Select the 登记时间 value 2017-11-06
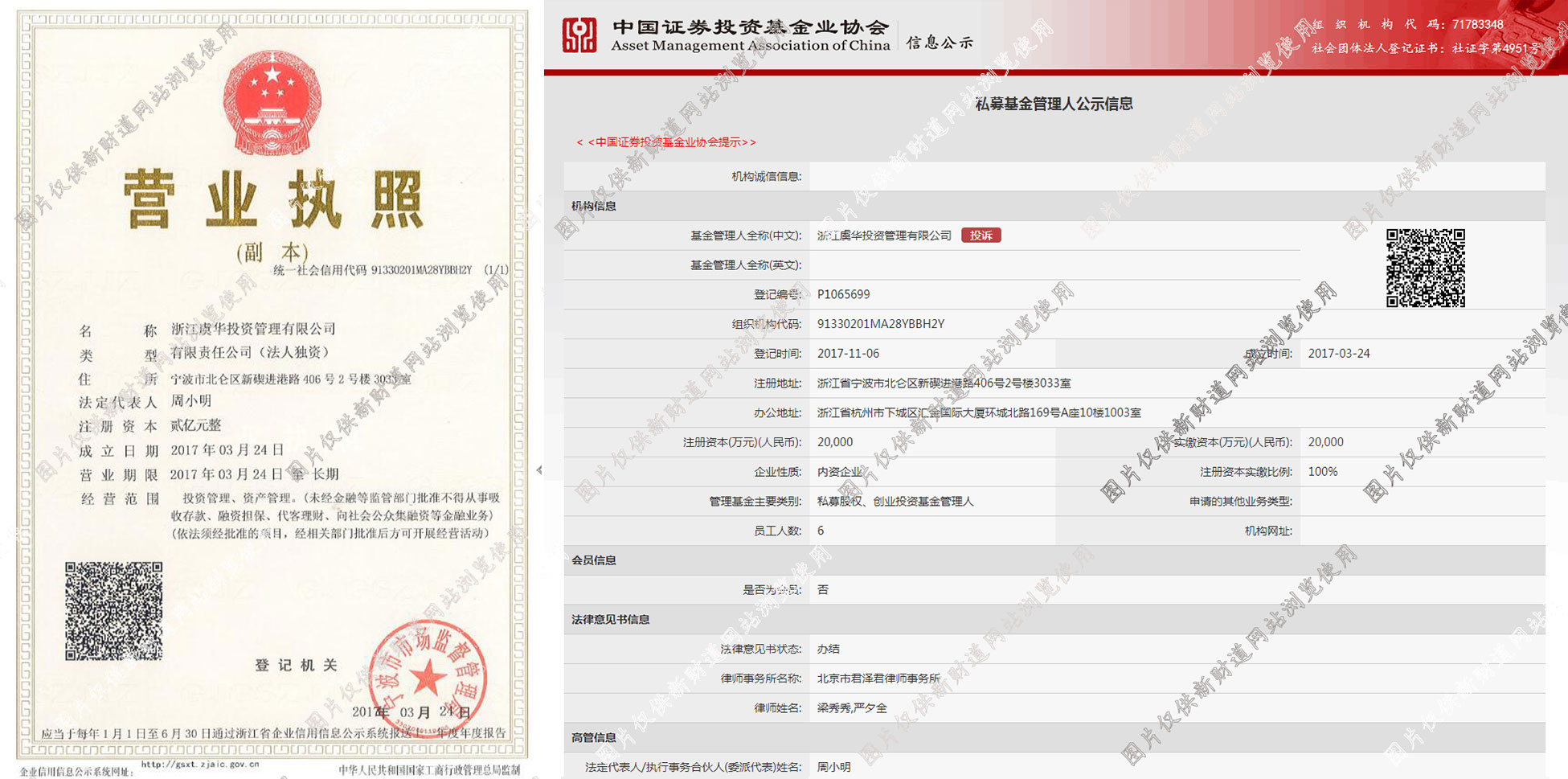This screenshot has width=1568, height=779. click(x=848, y=354)
